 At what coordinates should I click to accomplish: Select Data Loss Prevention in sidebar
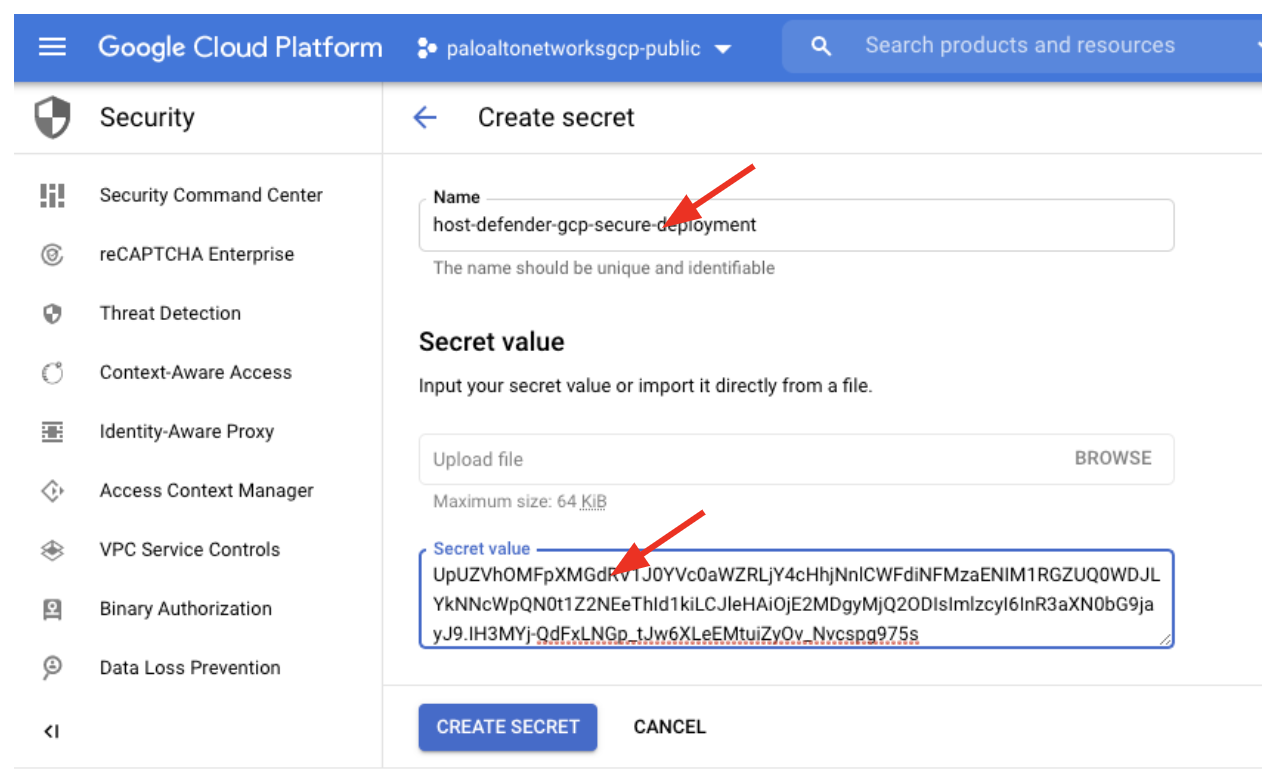point(190,668)
